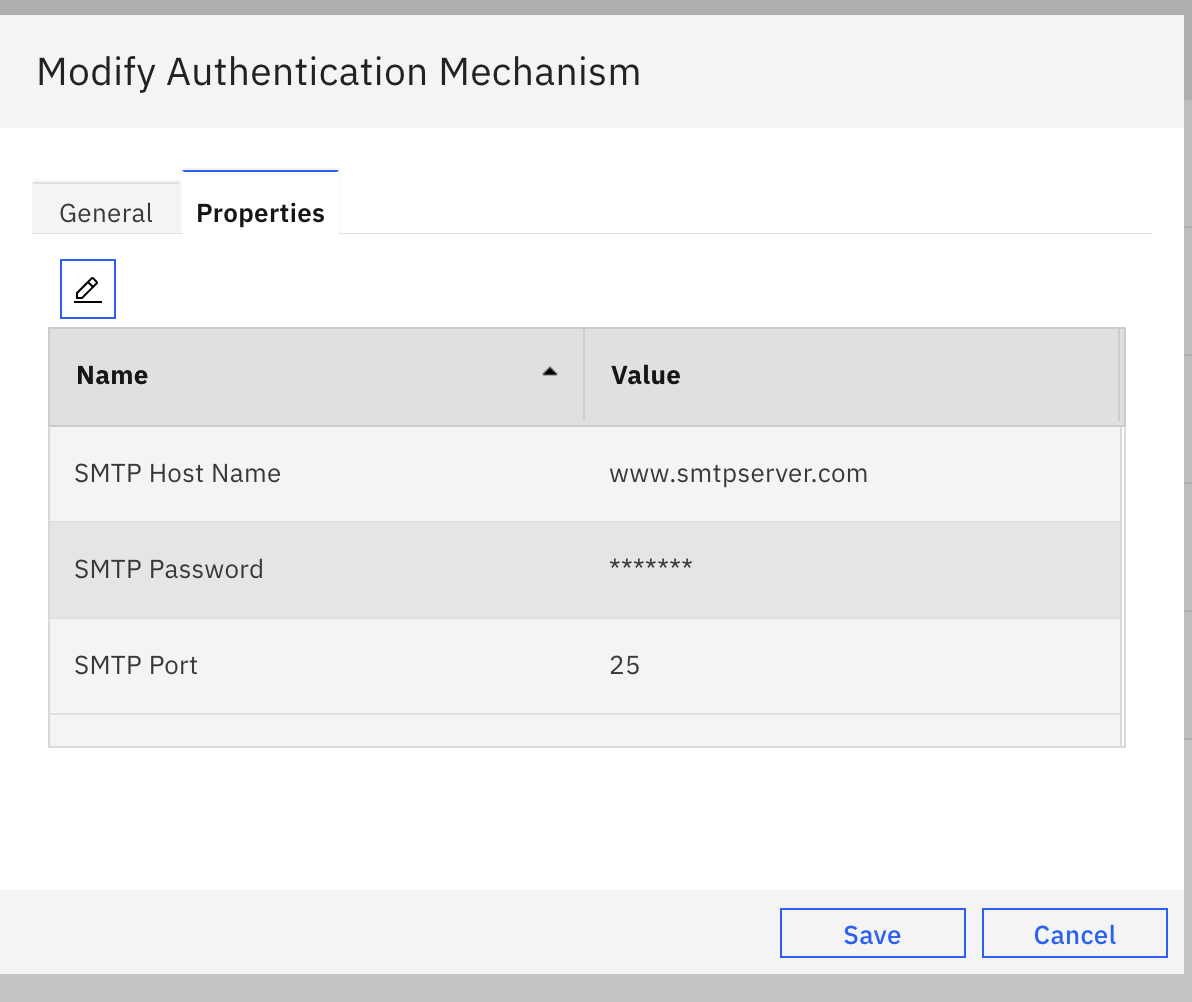Select the SMTP Host Name row
The width and height of the screenshot is (1192, 1002).
coord(178,473)
